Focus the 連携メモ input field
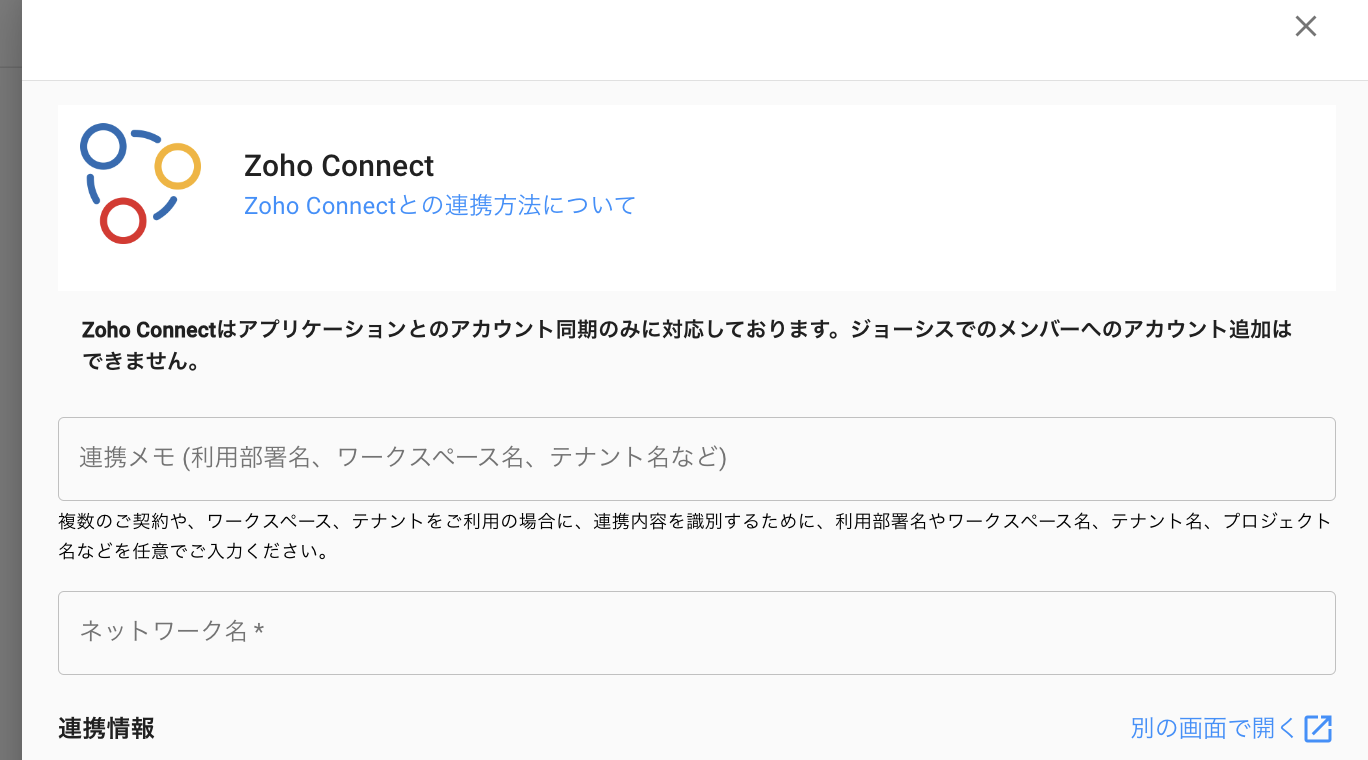This screenshot has width=1368, height=760. [x=696, y=459]
